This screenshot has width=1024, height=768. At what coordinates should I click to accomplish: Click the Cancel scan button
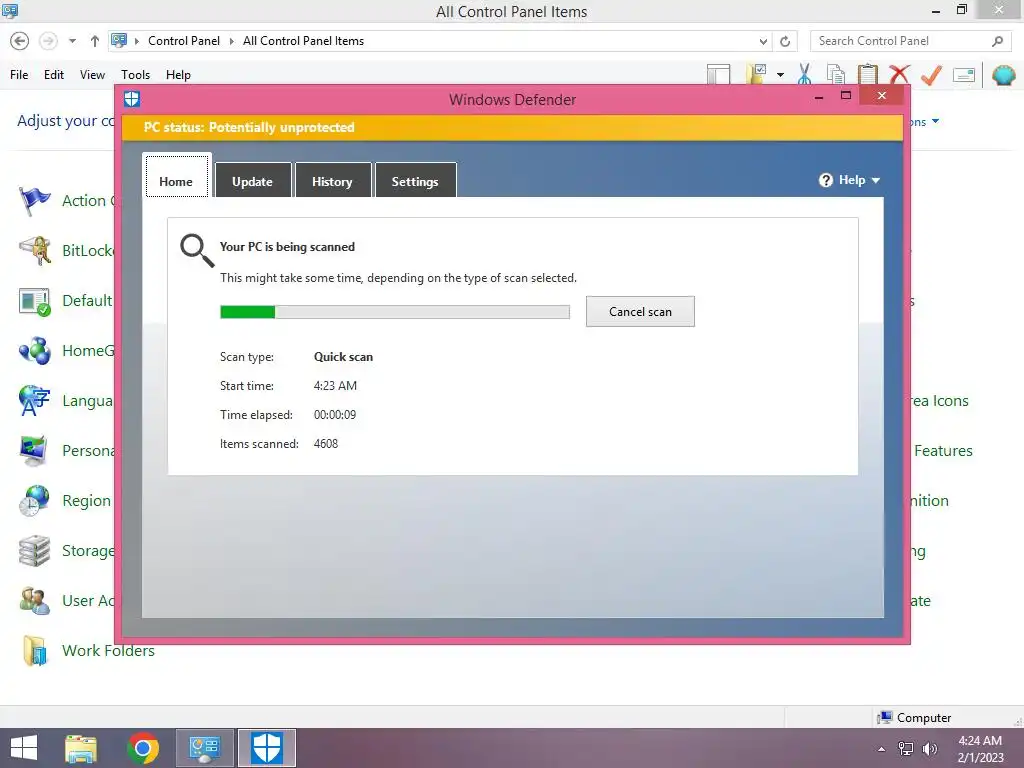(640, 312)
